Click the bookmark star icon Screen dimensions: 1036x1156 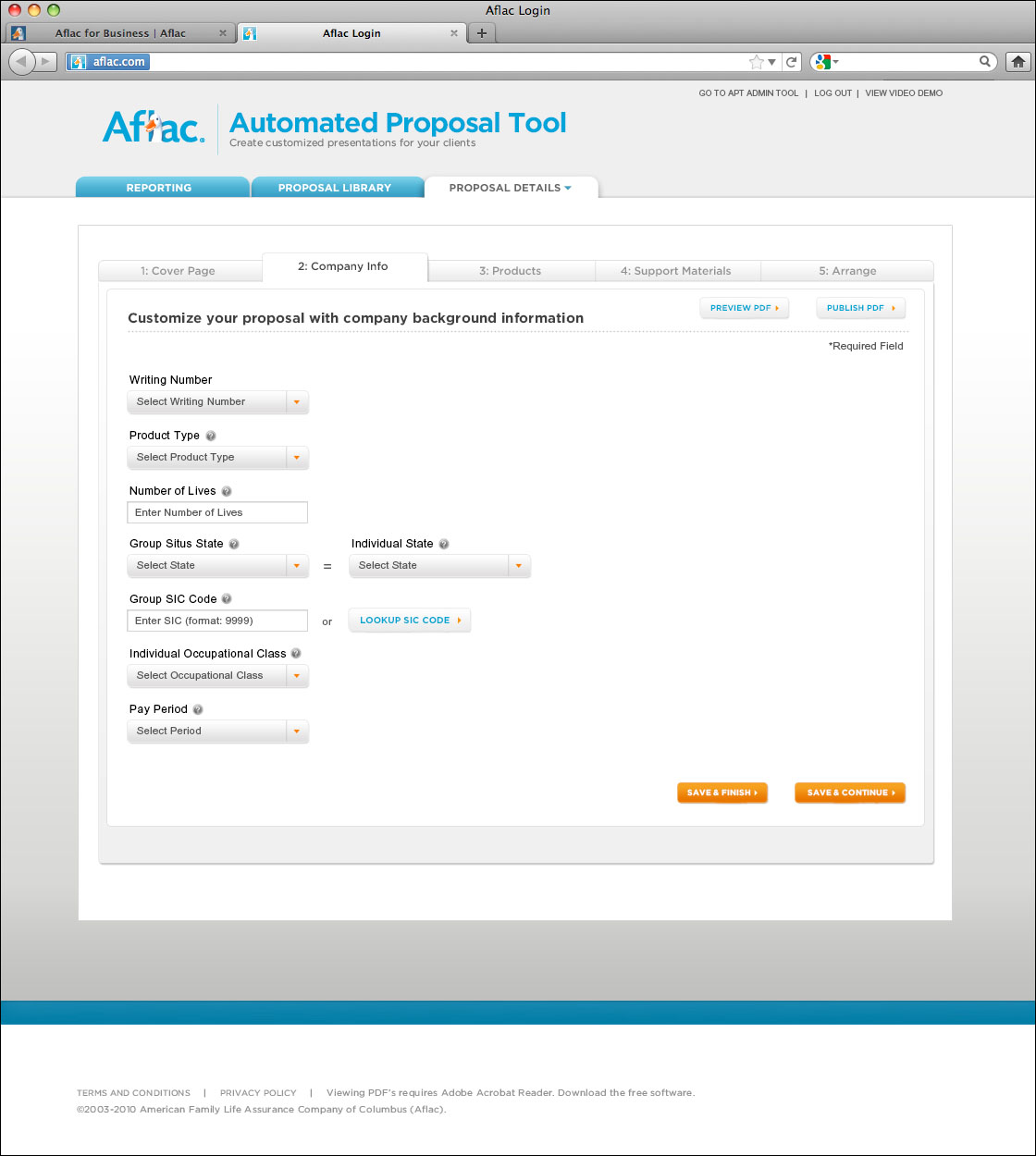756,62
